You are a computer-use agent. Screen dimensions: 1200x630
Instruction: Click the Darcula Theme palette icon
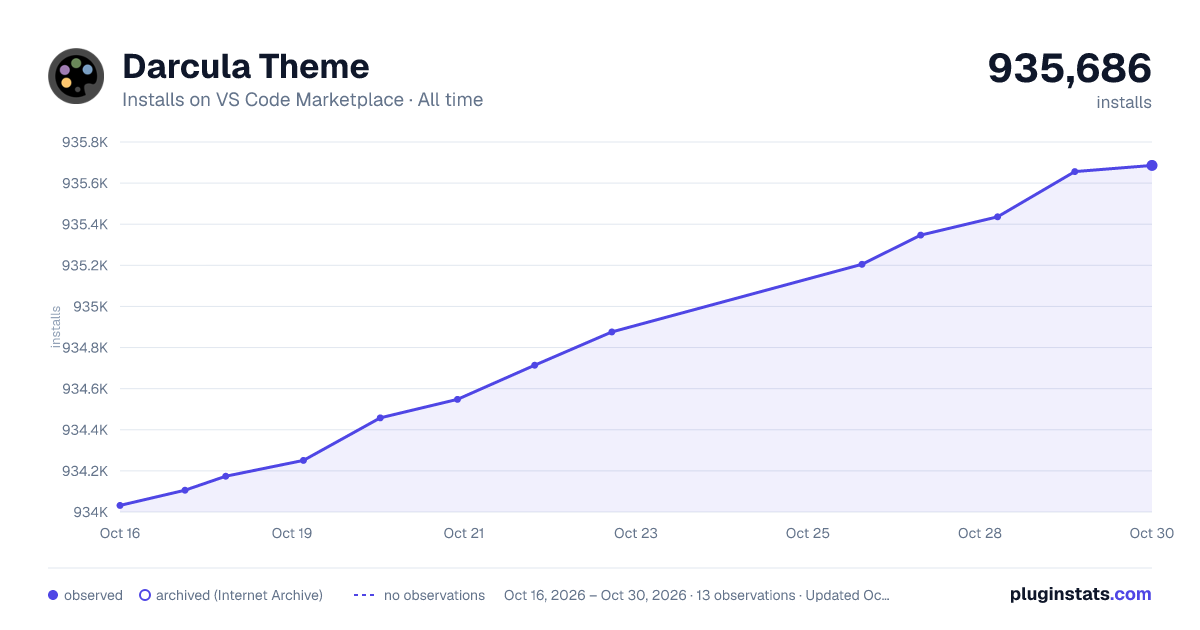click(76, 76)
